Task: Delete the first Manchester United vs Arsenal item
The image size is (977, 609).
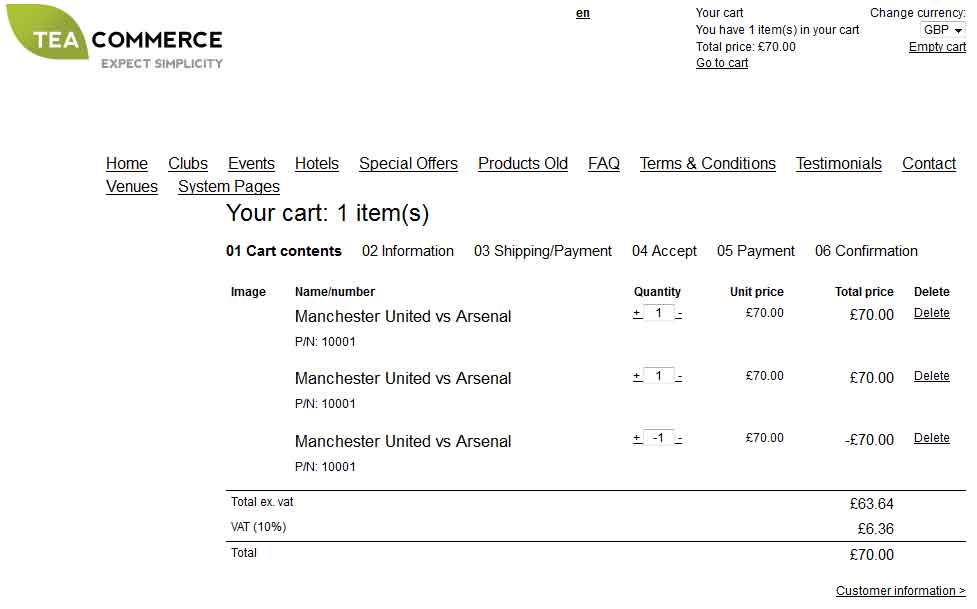Action: 932,313
